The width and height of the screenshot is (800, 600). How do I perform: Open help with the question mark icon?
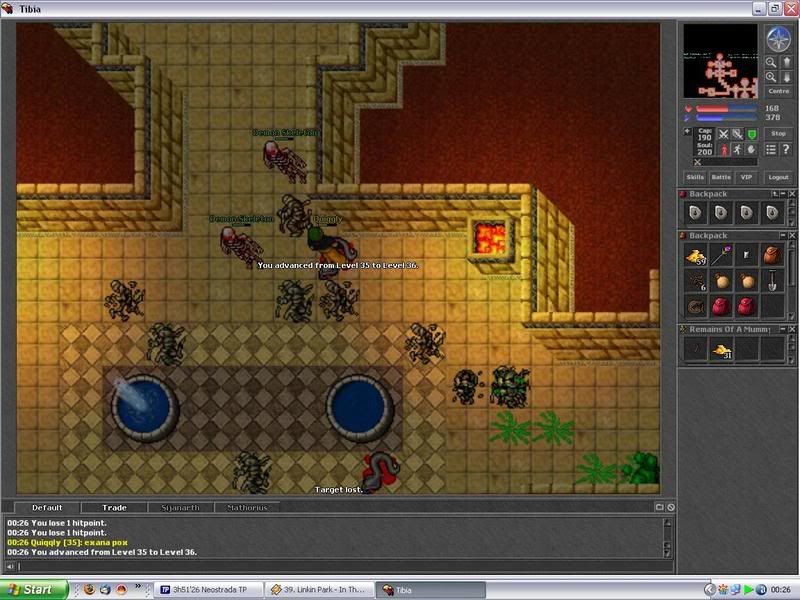pyautogui.click(x=786, y=149)
